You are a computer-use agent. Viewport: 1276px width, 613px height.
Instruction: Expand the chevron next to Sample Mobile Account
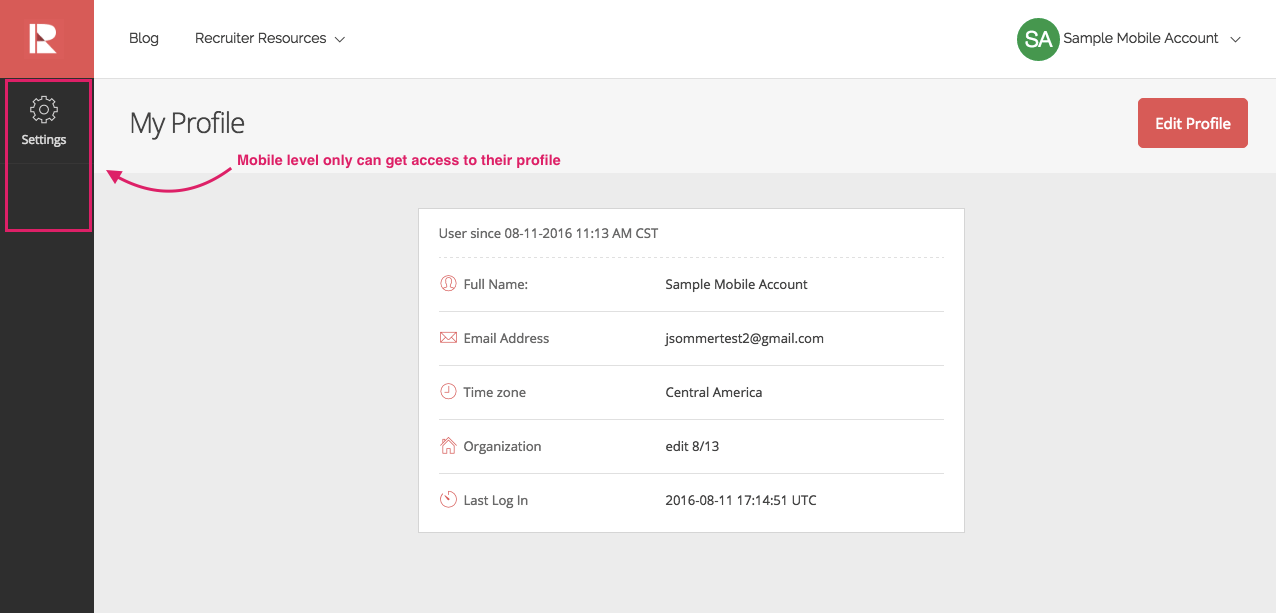tap(1236, 40)
